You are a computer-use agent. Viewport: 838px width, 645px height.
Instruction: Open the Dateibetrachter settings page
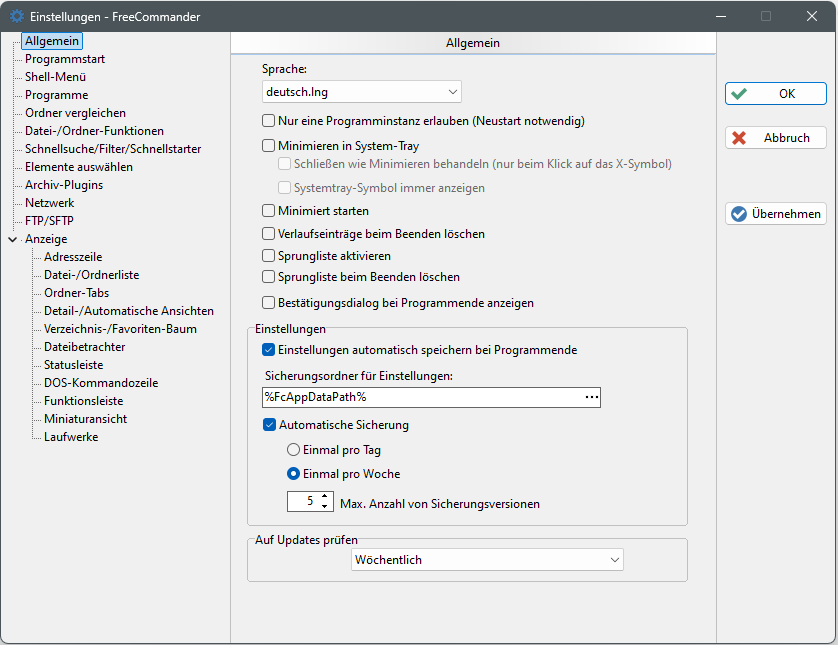(x=84, y=347)
